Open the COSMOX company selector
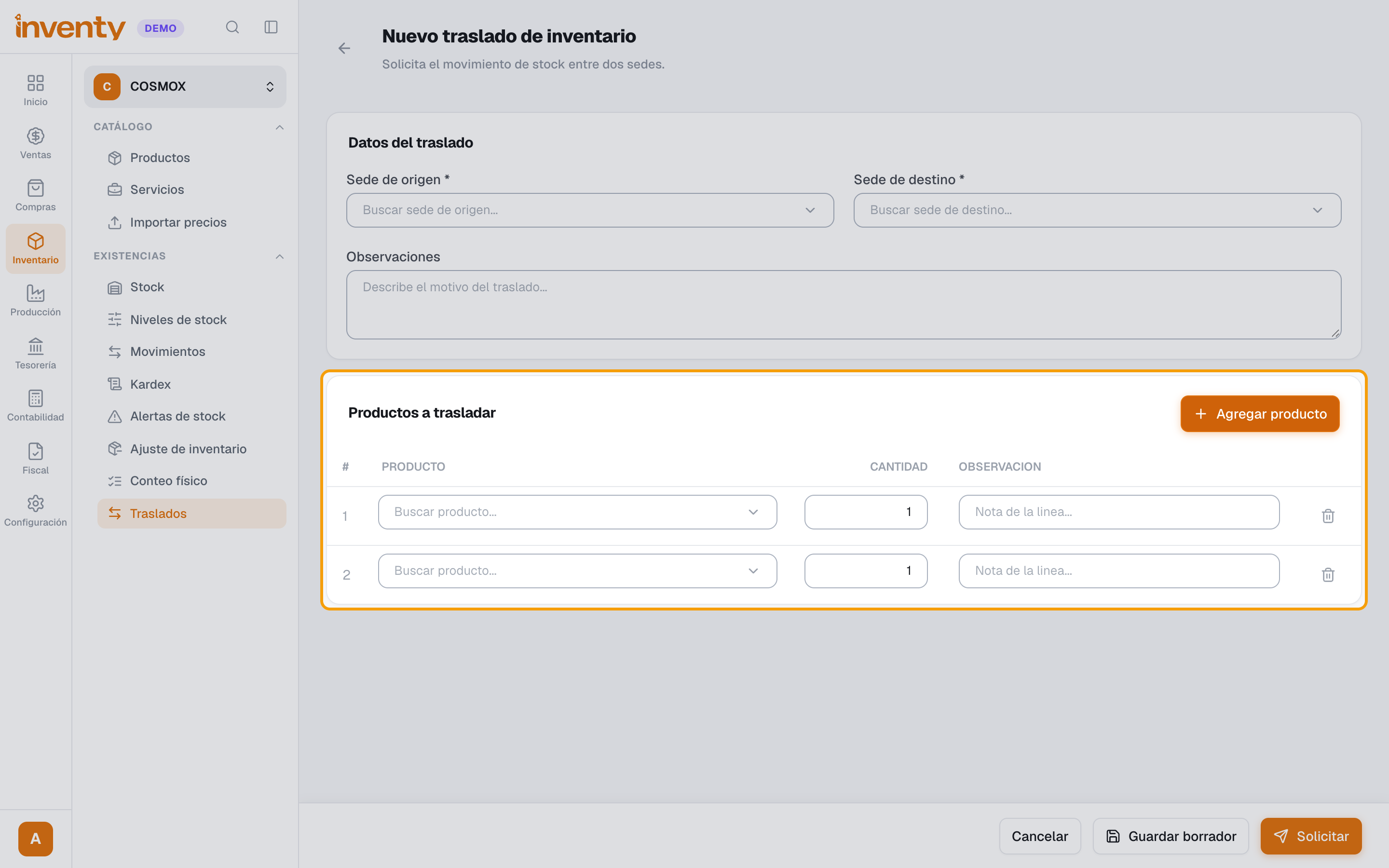The image size is (1389, 868). click(x=185, y=87)
